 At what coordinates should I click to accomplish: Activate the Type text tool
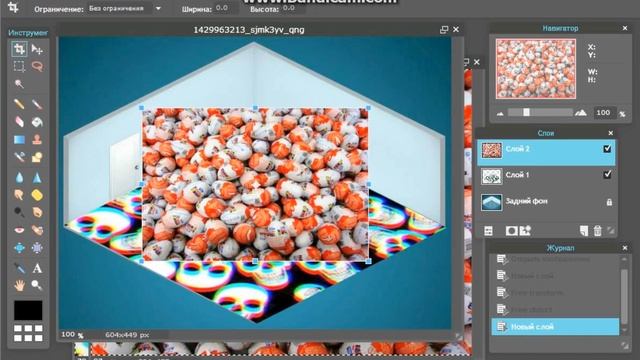37,268
